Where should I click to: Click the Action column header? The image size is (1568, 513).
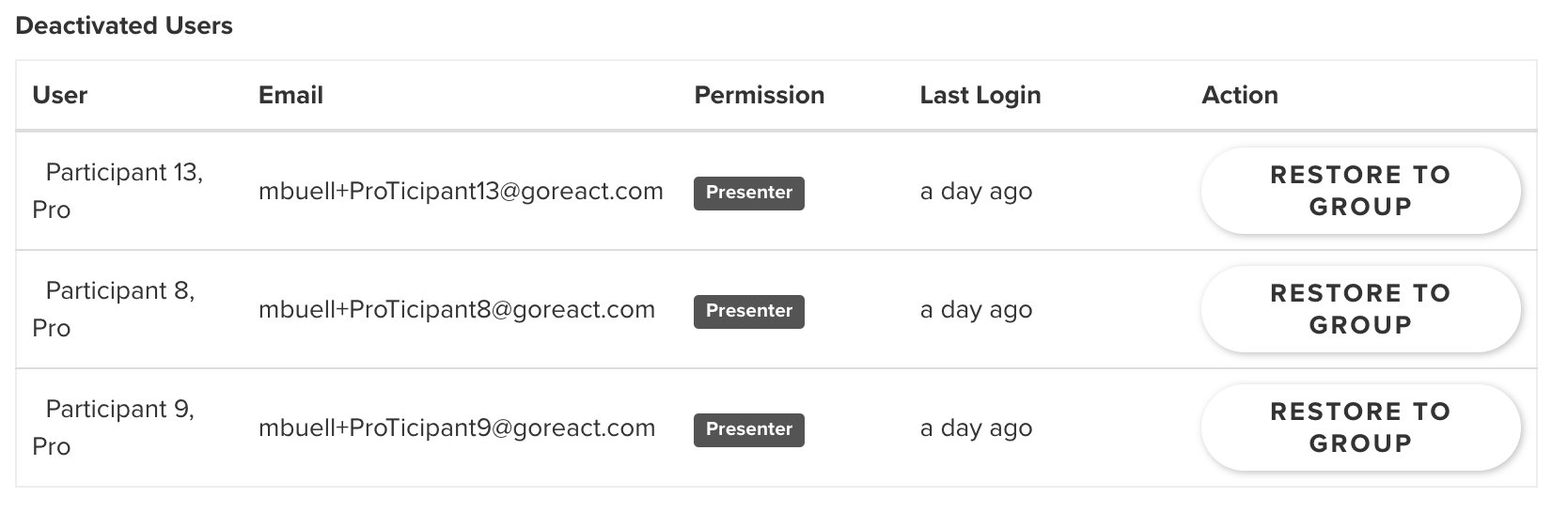1240,95
